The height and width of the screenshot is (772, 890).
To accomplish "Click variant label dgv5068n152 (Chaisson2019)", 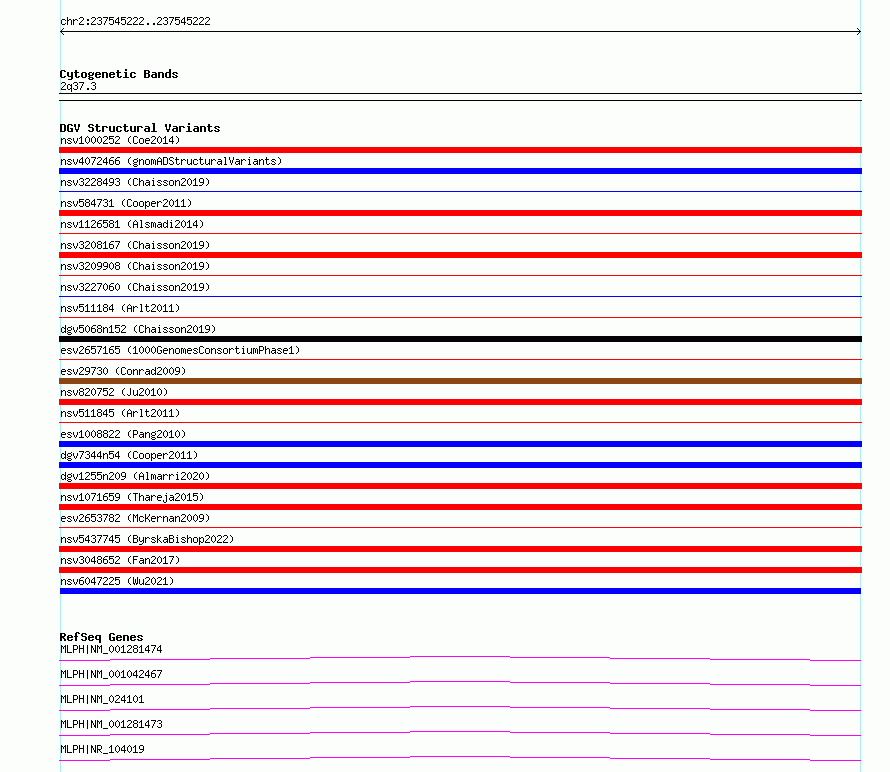I will (x=138, y=329).
